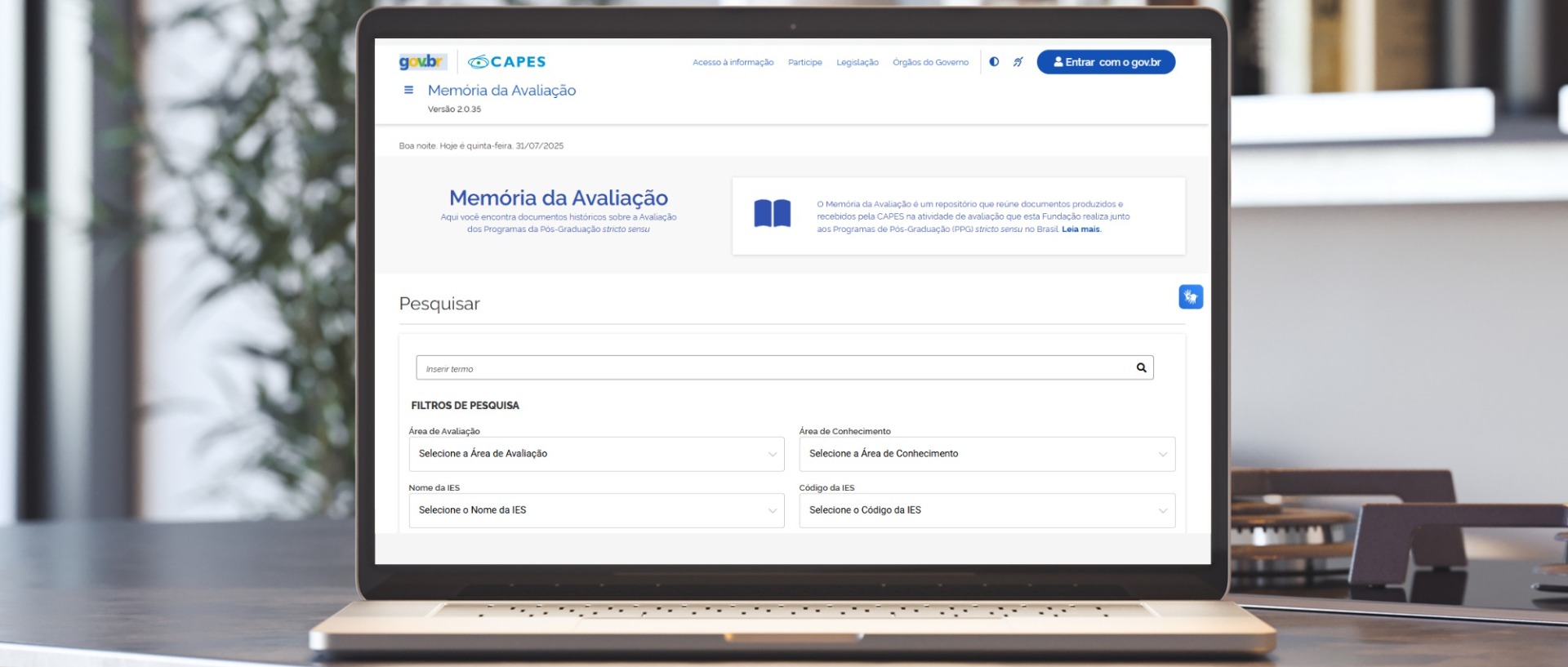Expand the Código da IES dropdown

point(987,510)
